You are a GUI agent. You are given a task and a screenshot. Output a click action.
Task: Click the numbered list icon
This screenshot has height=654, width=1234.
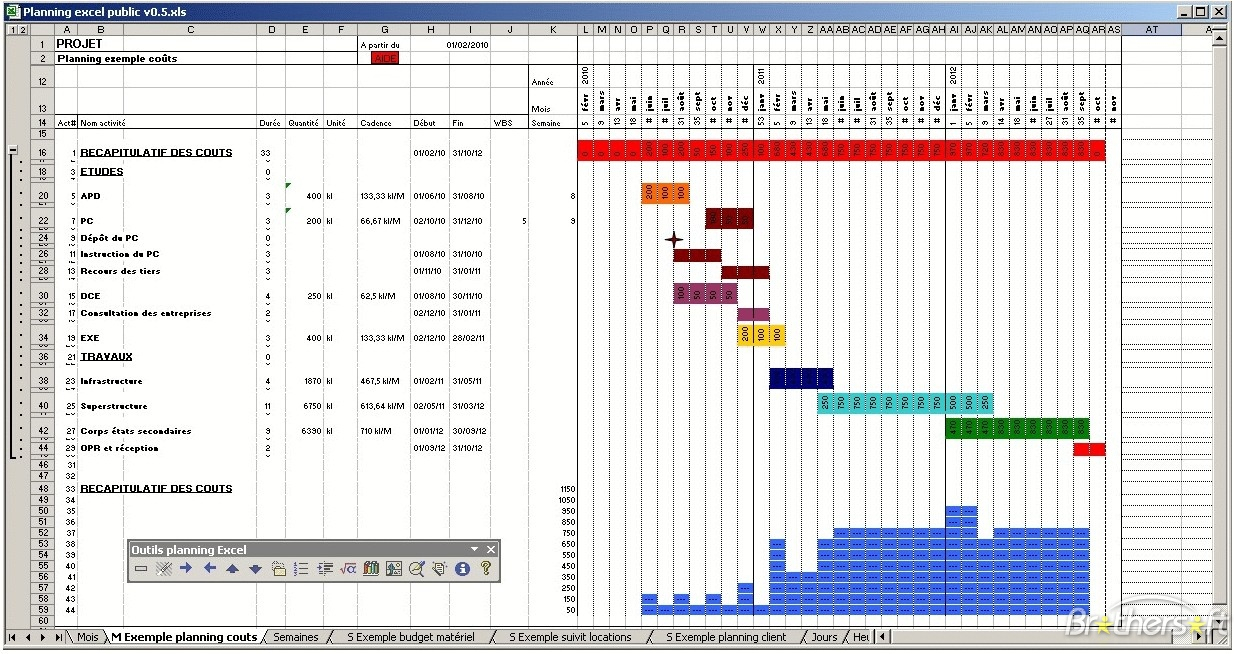click(301, 569)
